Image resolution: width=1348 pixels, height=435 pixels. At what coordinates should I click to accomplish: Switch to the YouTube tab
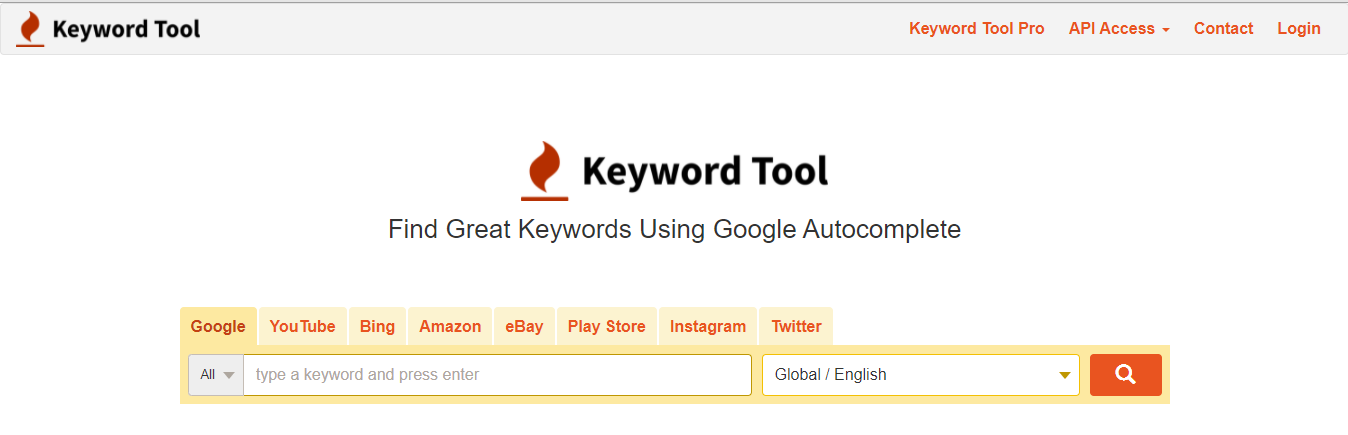click(302, 326)
